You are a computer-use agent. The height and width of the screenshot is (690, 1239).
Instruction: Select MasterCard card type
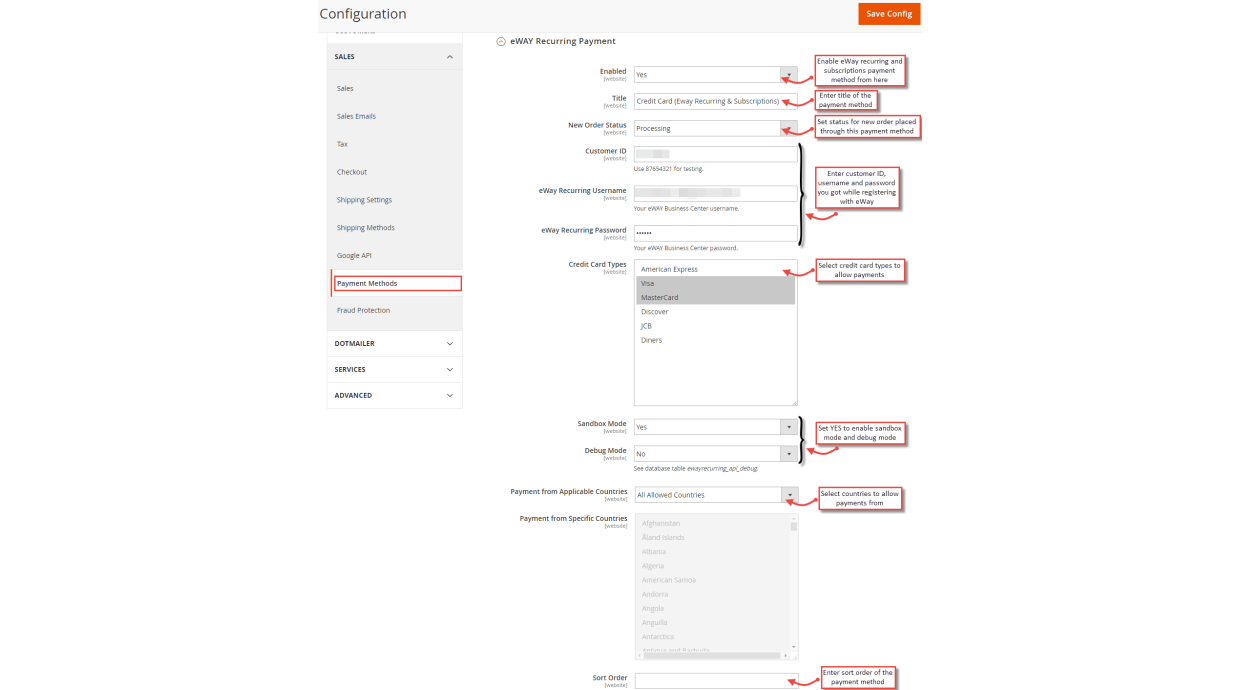715,297
